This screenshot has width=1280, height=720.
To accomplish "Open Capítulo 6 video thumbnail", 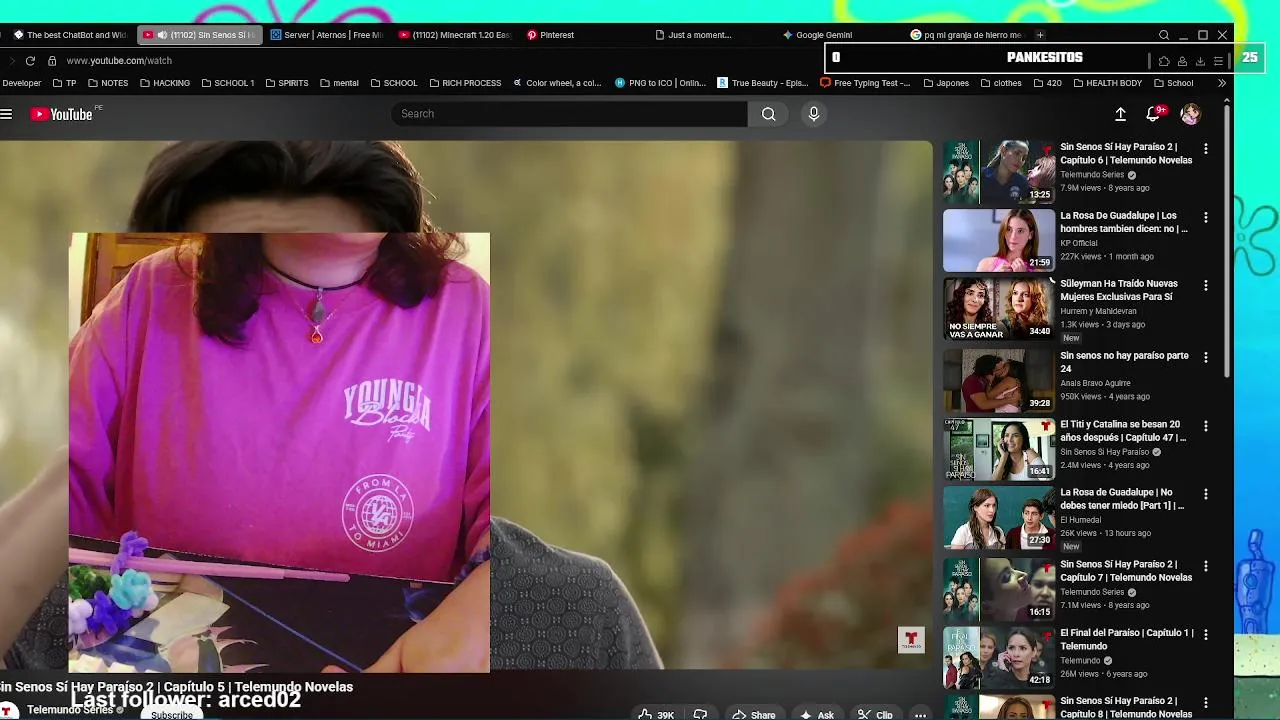I will click(x=999, y=172).
